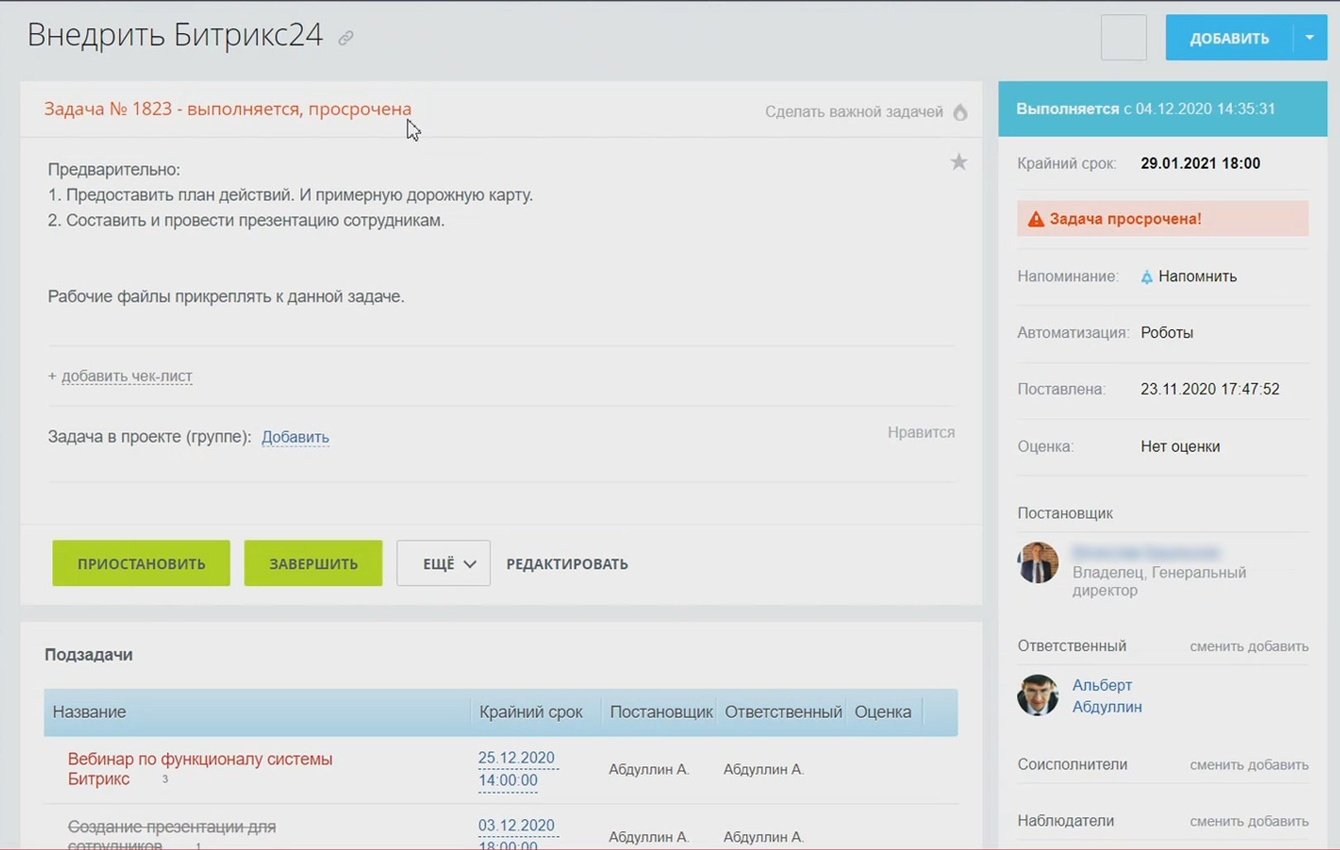This screenshot has width=1340, height=850.
Task: Click the blank square button beside ДОБАВИТЬ
Action: pyautogui.click(x=1123, y=38)
